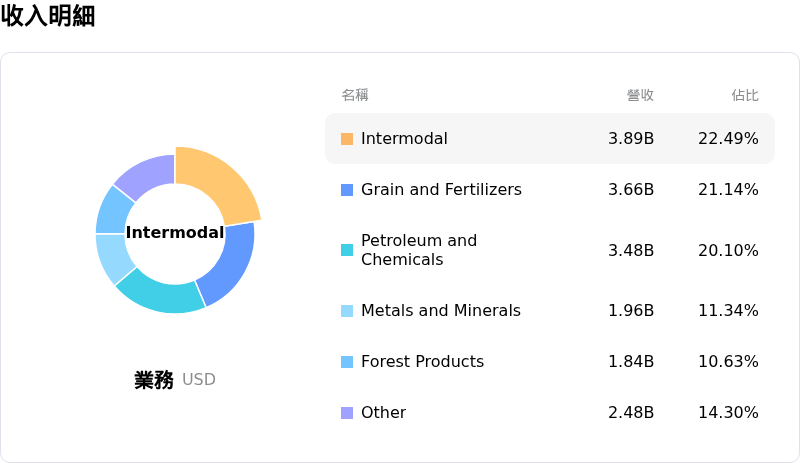Select the Other row label

pos(383,413)
